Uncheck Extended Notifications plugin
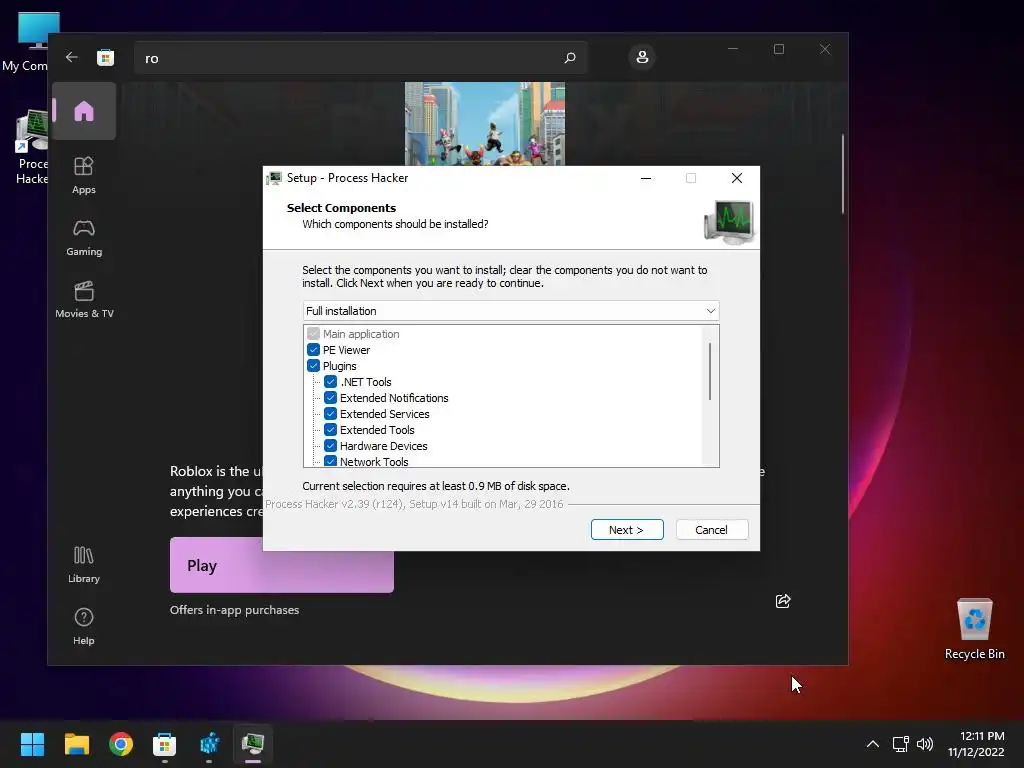 (x=330, y=398)
